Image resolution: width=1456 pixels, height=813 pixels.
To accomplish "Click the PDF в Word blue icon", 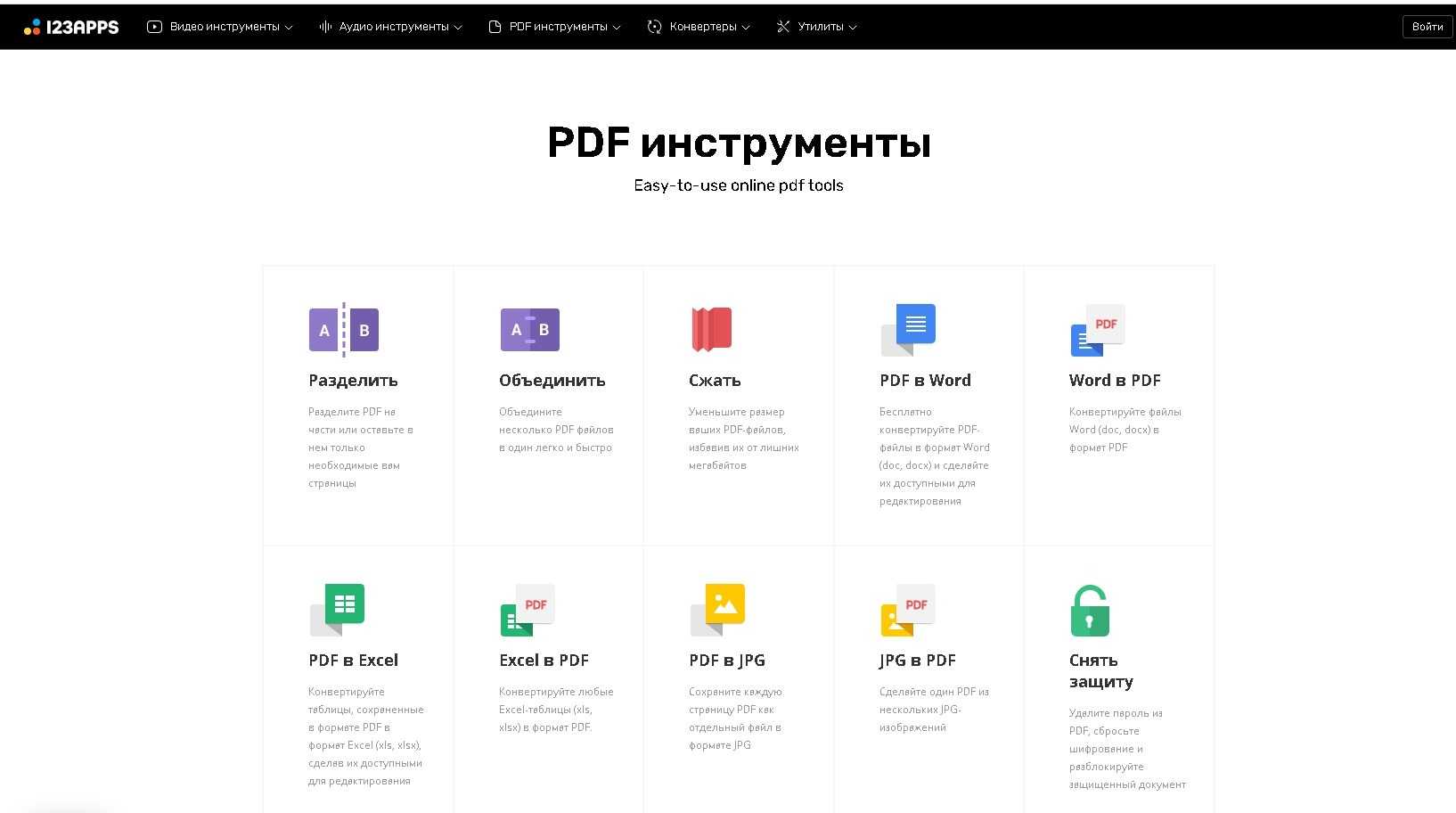I will pyautogui.click(x=908, y=329).
